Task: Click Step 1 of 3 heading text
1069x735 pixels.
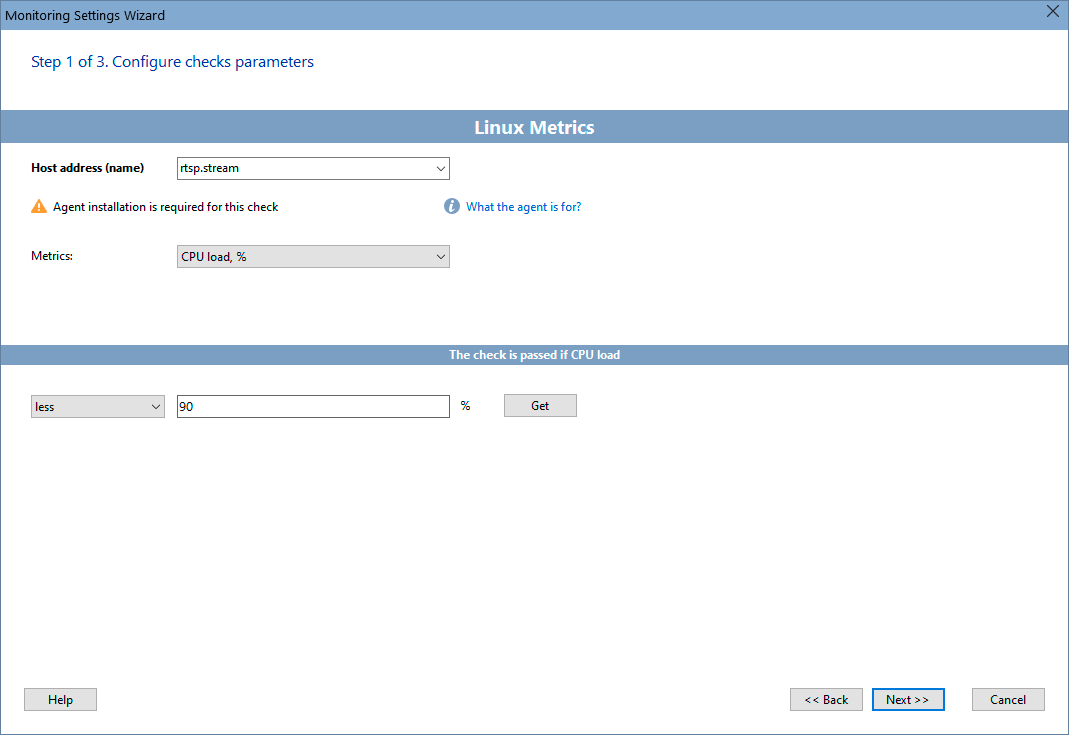Action: pyautogui.click(x=172, y=61)
